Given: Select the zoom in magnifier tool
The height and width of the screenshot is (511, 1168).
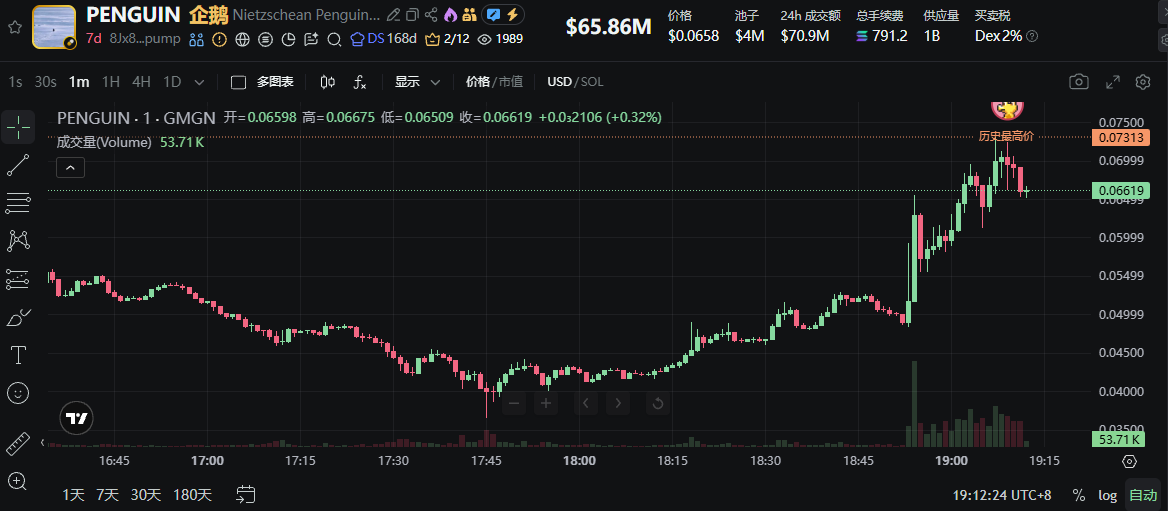Looking at the screenshot, I should tap(18, 480).
